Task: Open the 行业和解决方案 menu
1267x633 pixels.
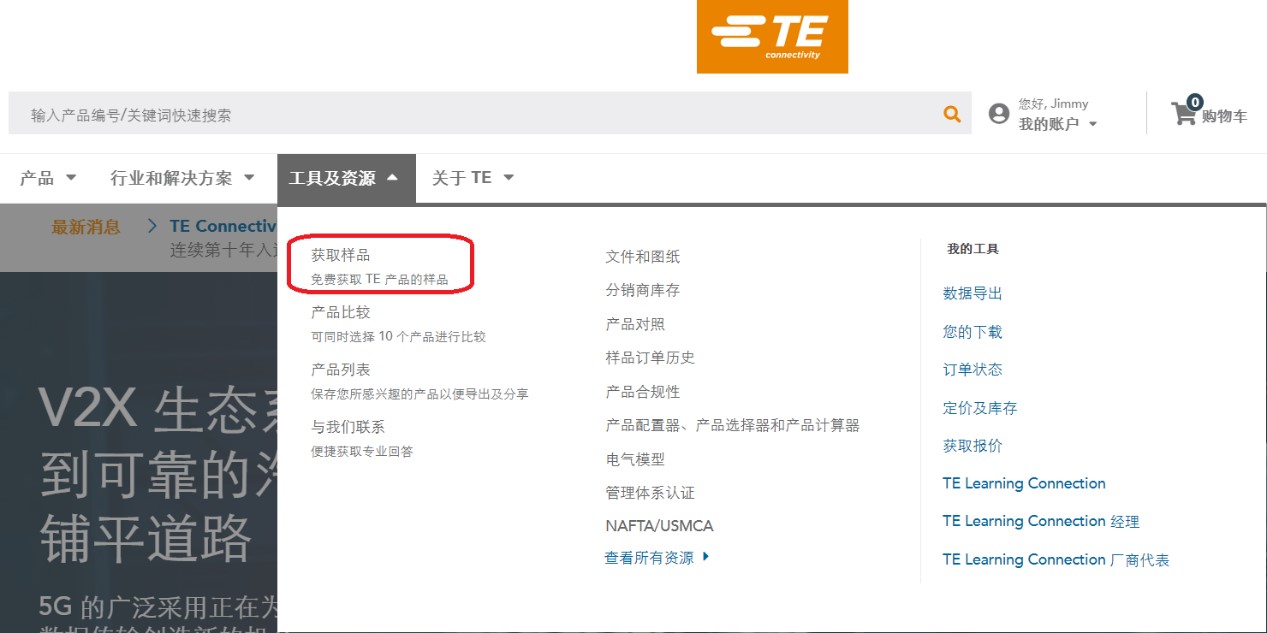Action: click(182, 178)
